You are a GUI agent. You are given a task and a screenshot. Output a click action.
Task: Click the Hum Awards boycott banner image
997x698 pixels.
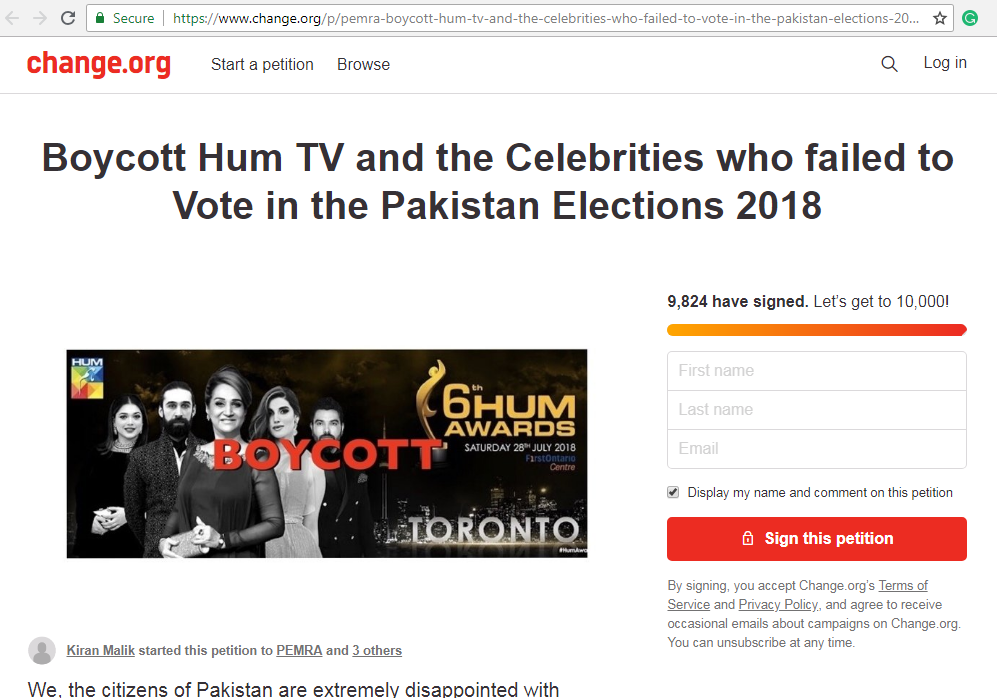point(327,453)
